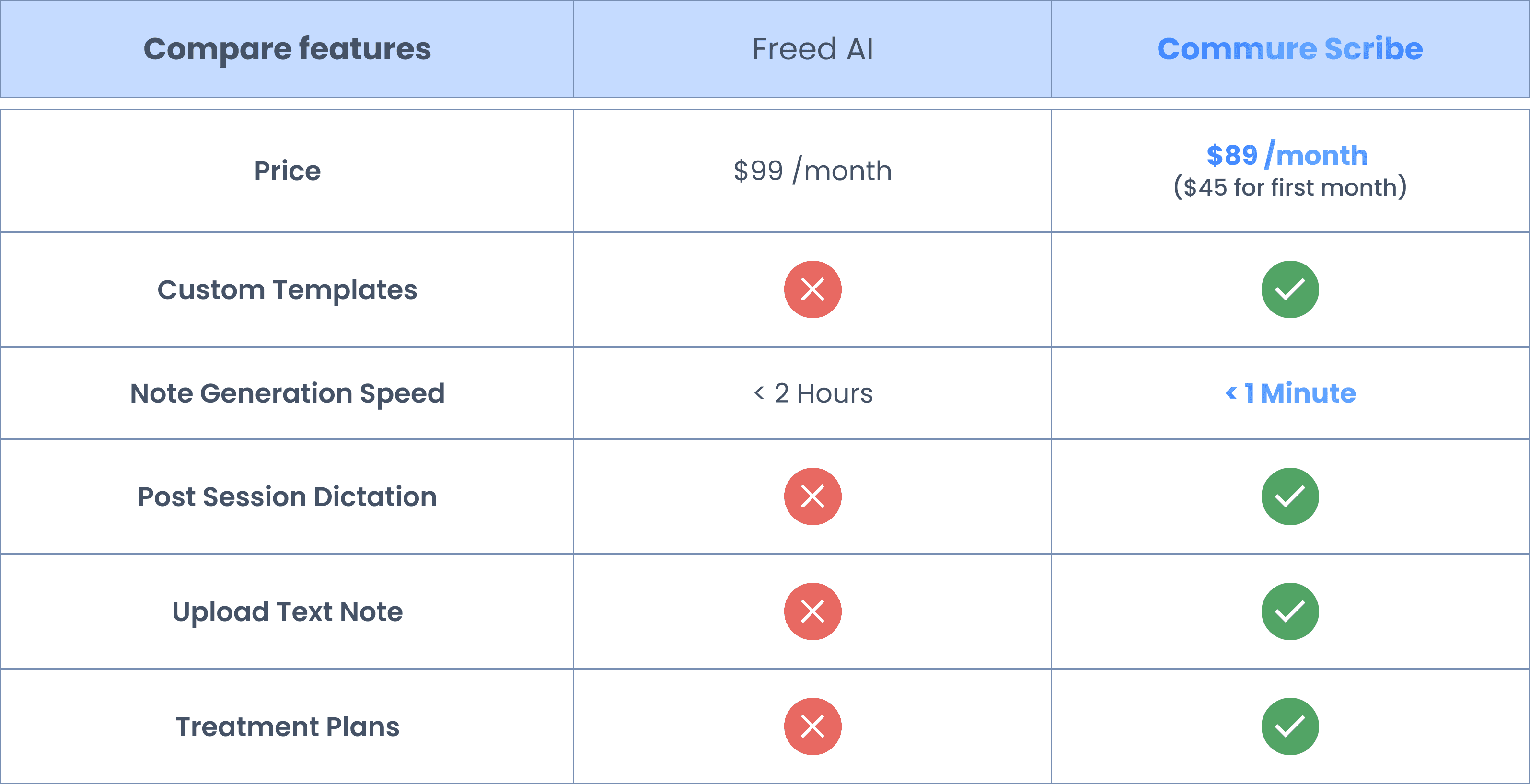
Task: Select the Freed AI column header
Action: [x=812, y=49]
